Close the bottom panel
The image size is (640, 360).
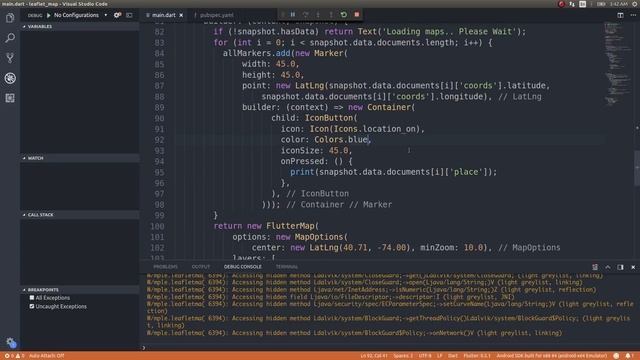point(633,267)
